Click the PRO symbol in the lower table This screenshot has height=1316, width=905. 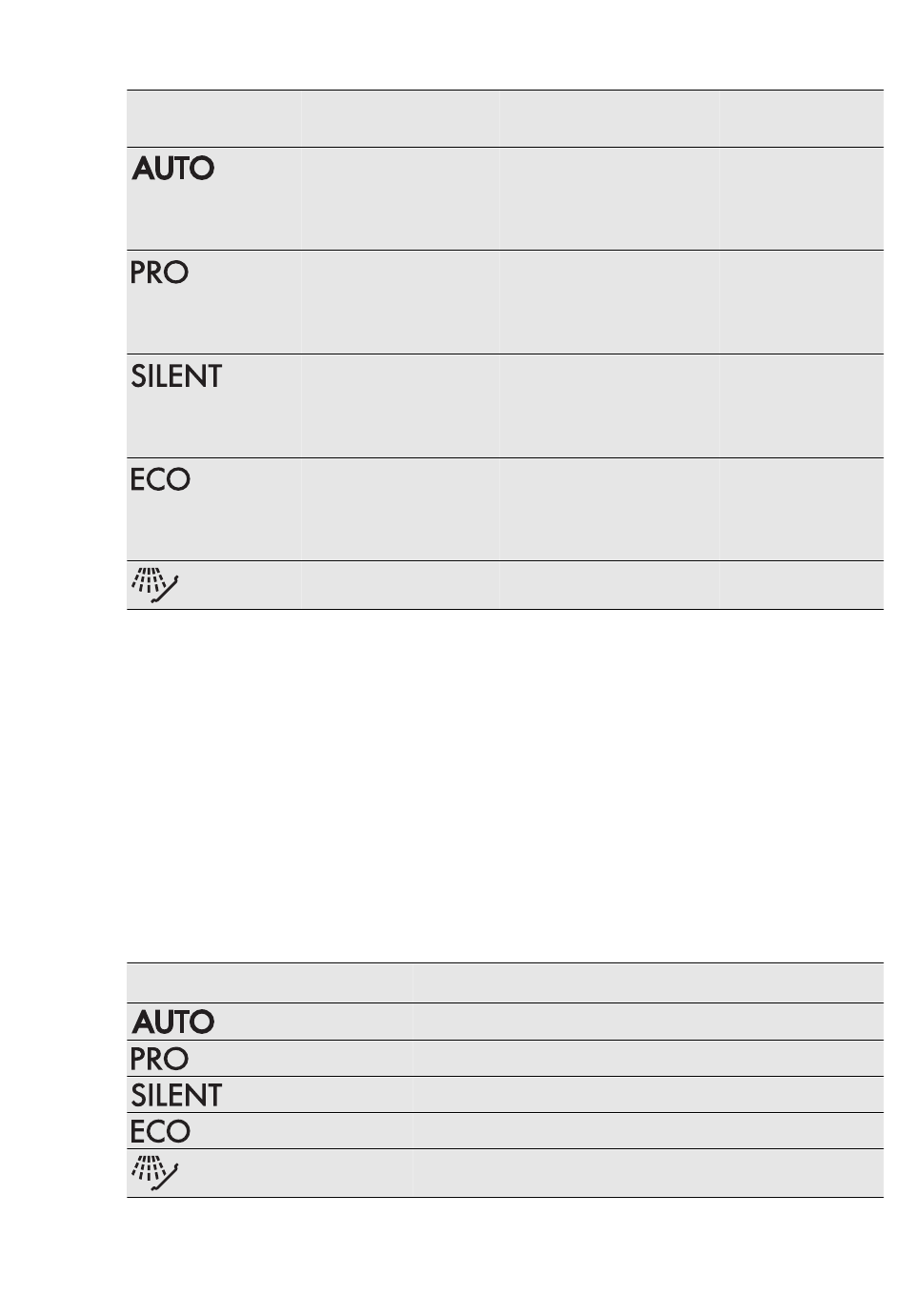[159, 1059]
